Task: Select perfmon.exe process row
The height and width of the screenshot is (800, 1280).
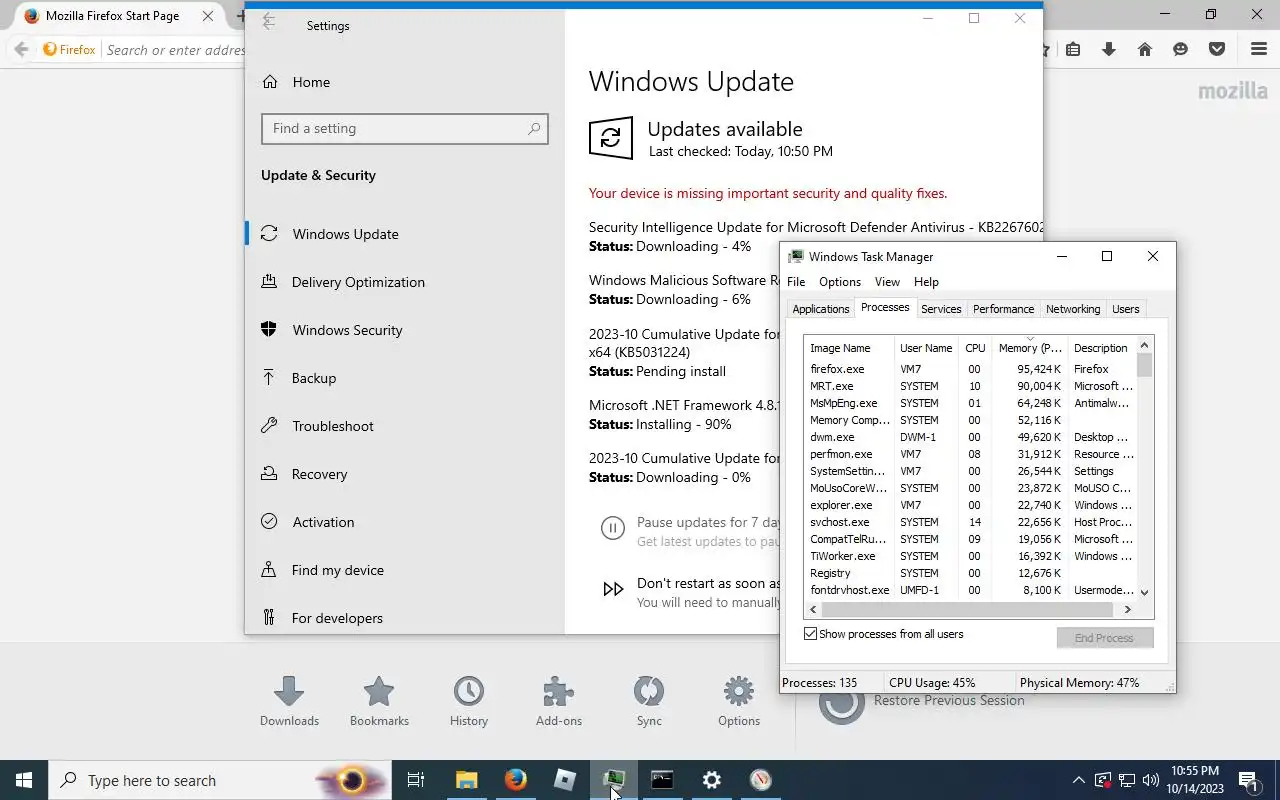Action: tap(970, 454)
